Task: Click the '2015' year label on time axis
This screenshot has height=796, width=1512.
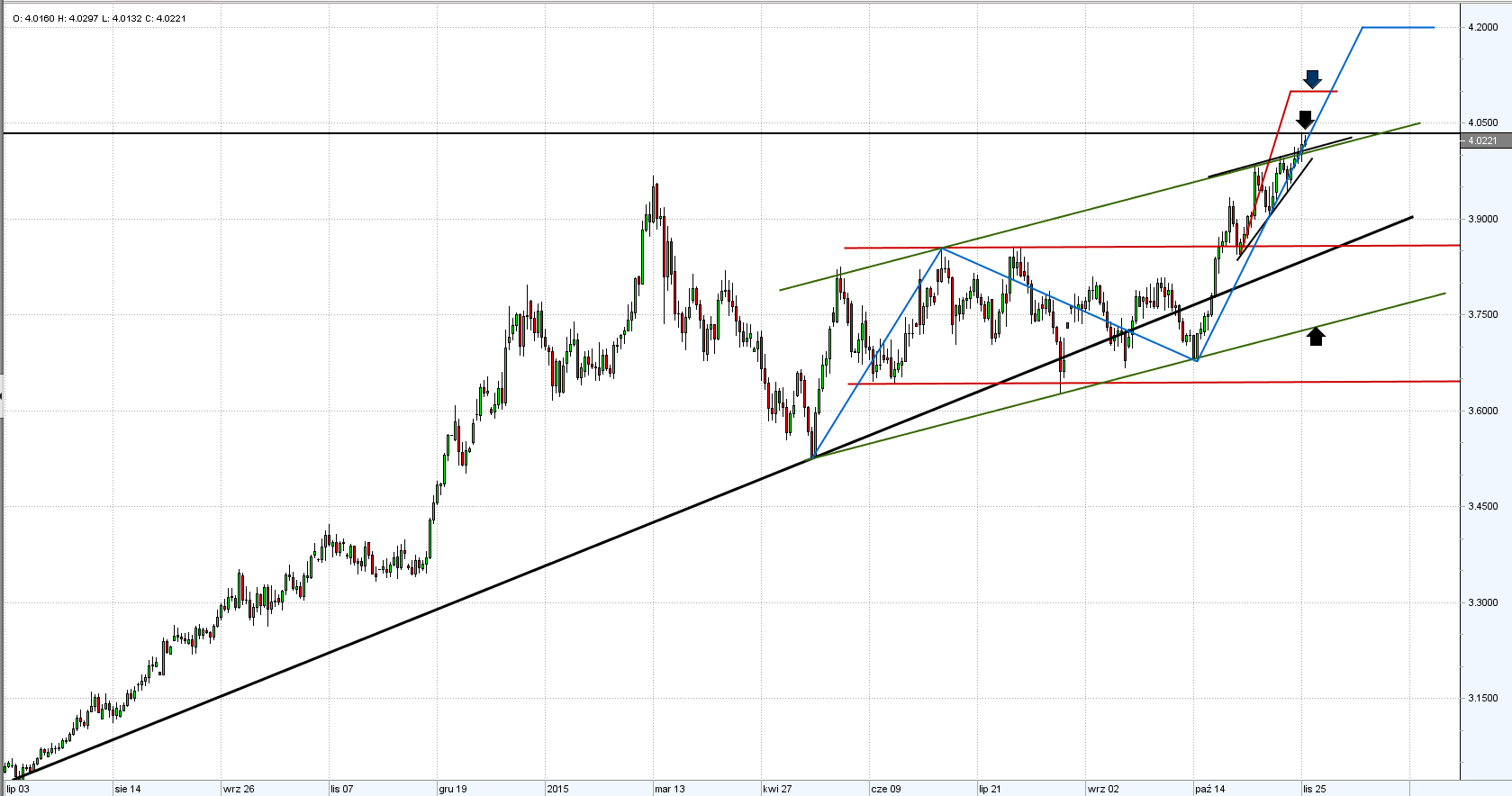Action: (x=558, y=789)
